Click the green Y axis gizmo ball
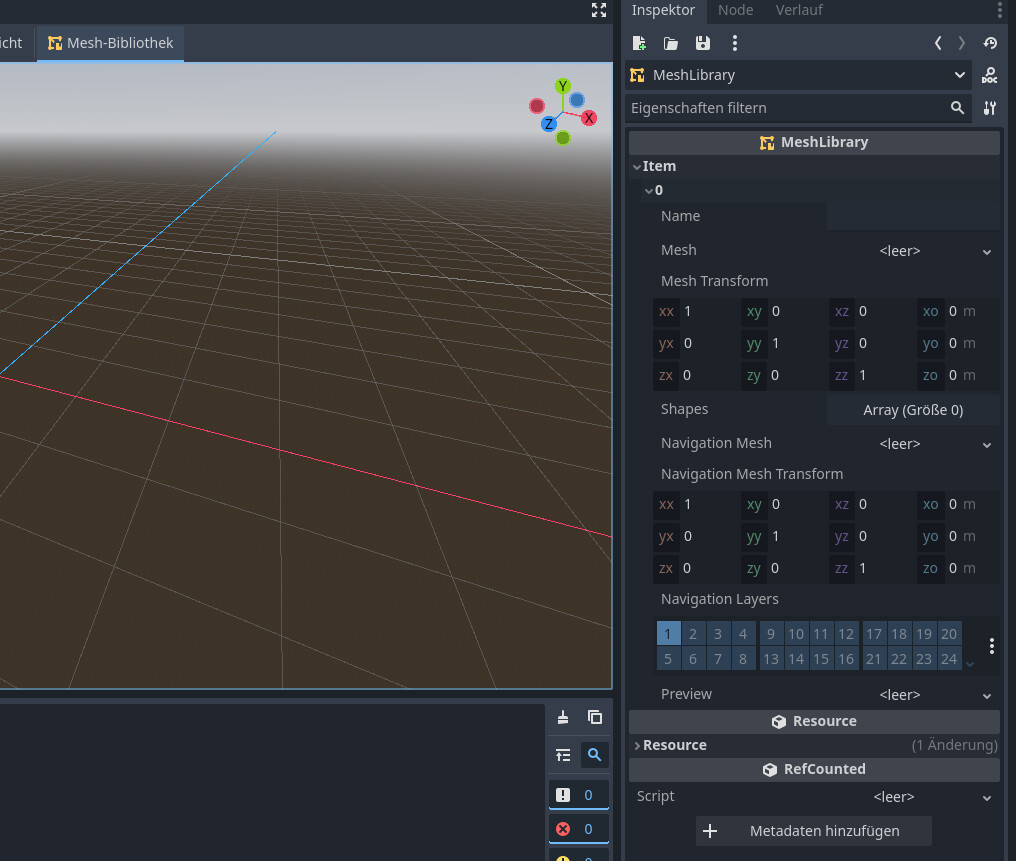This screenshot has width=1016, height=861. pyautogui.click(x=561, y=86)
